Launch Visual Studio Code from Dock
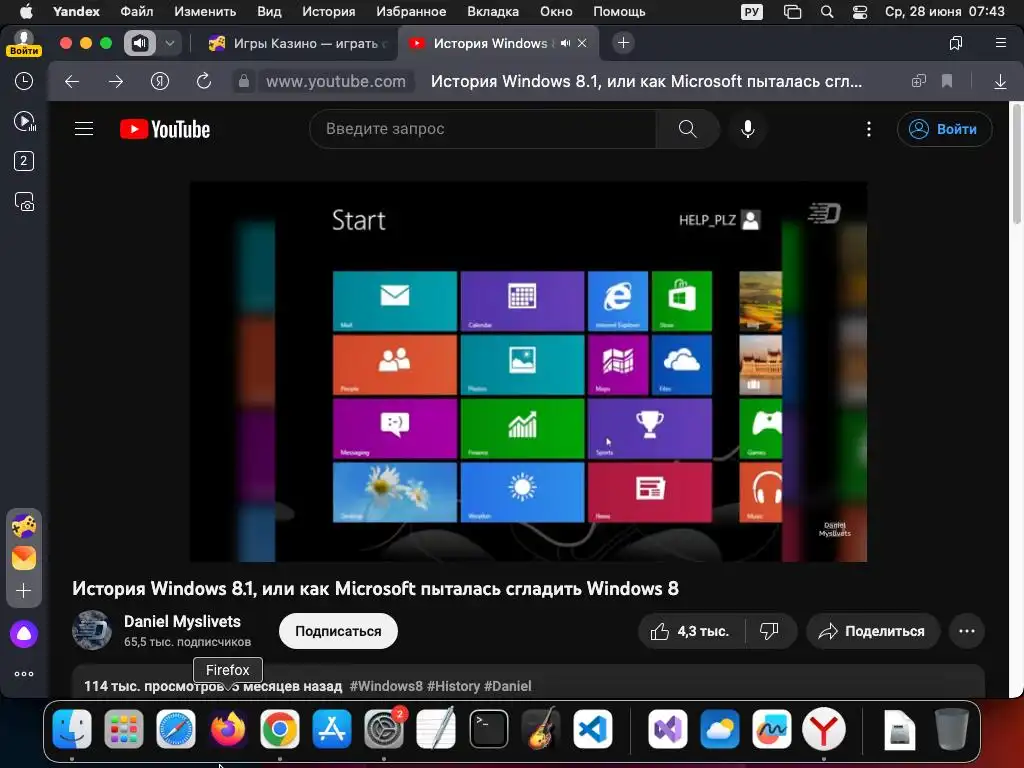The image size is (1024, 768). [x=593, y=729]
